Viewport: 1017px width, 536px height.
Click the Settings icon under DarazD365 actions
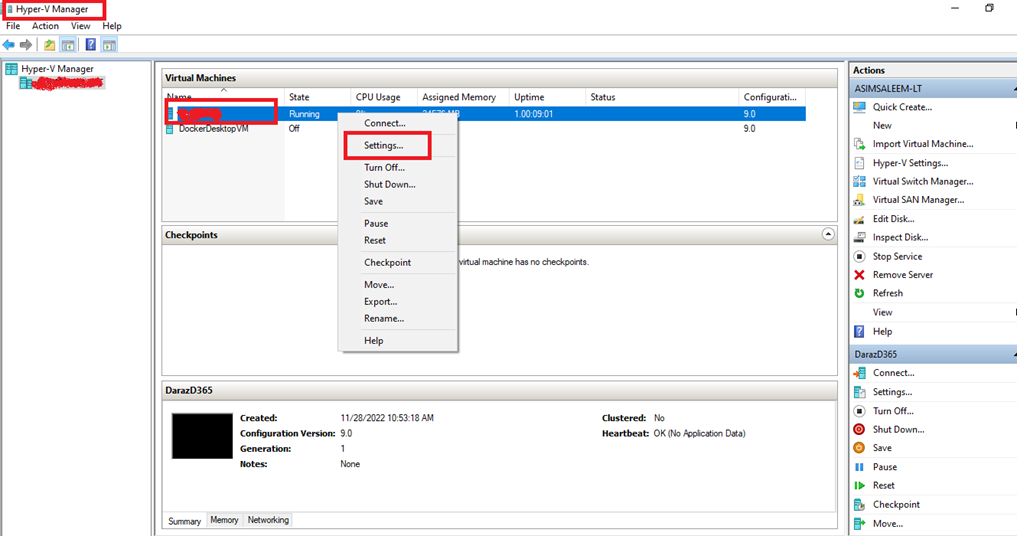[x=859, y=392]
